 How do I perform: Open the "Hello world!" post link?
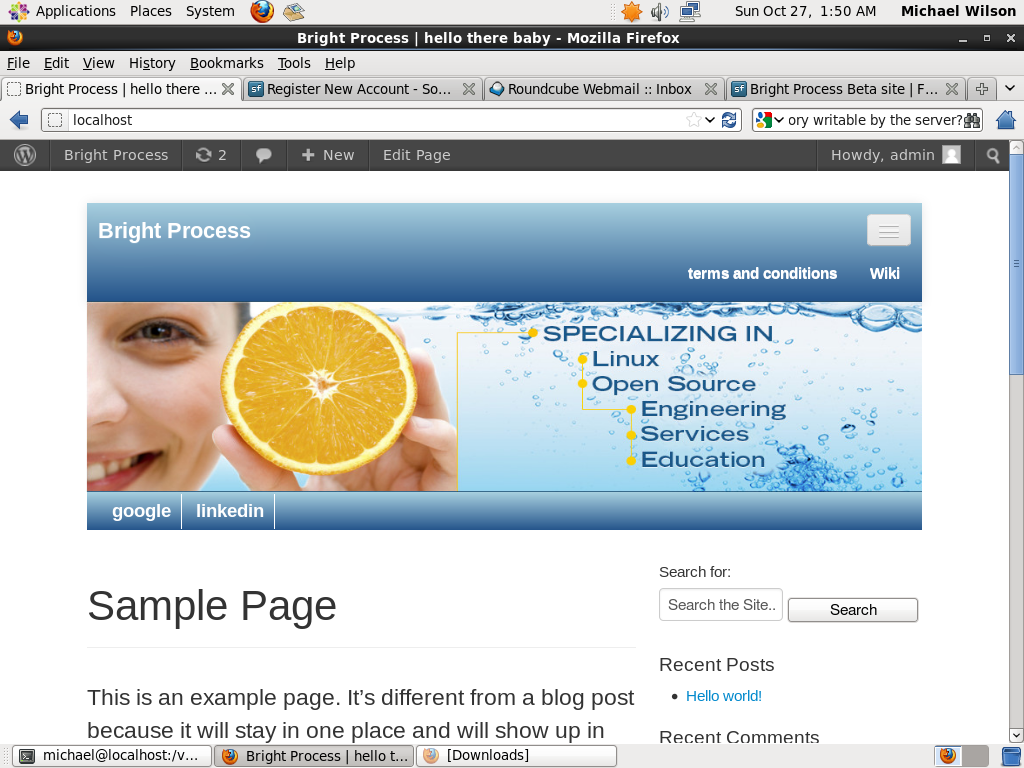(x=723, y=696)
